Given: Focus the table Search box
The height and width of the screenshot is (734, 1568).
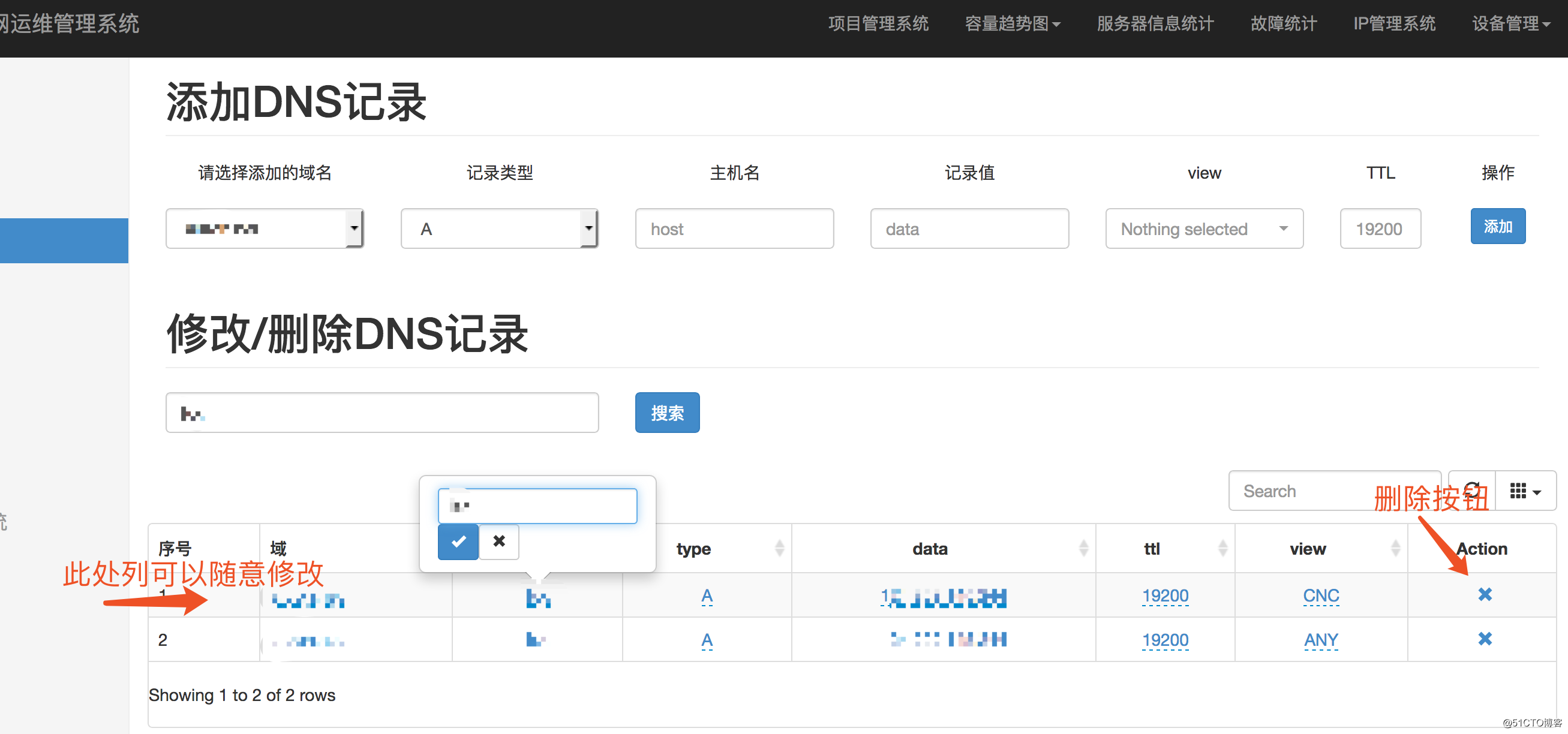Looking at the screenshot, I should point(1334,491).
